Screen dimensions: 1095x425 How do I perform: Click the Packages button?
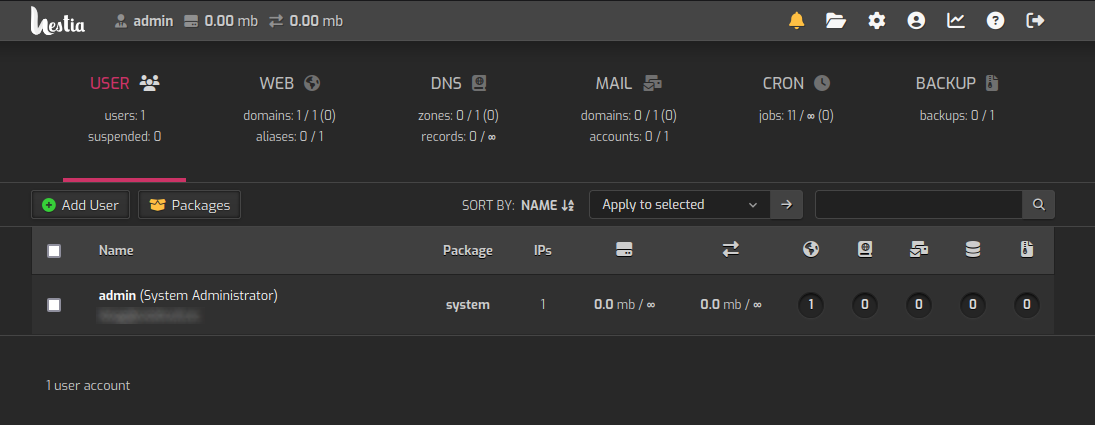click(189, 205)
